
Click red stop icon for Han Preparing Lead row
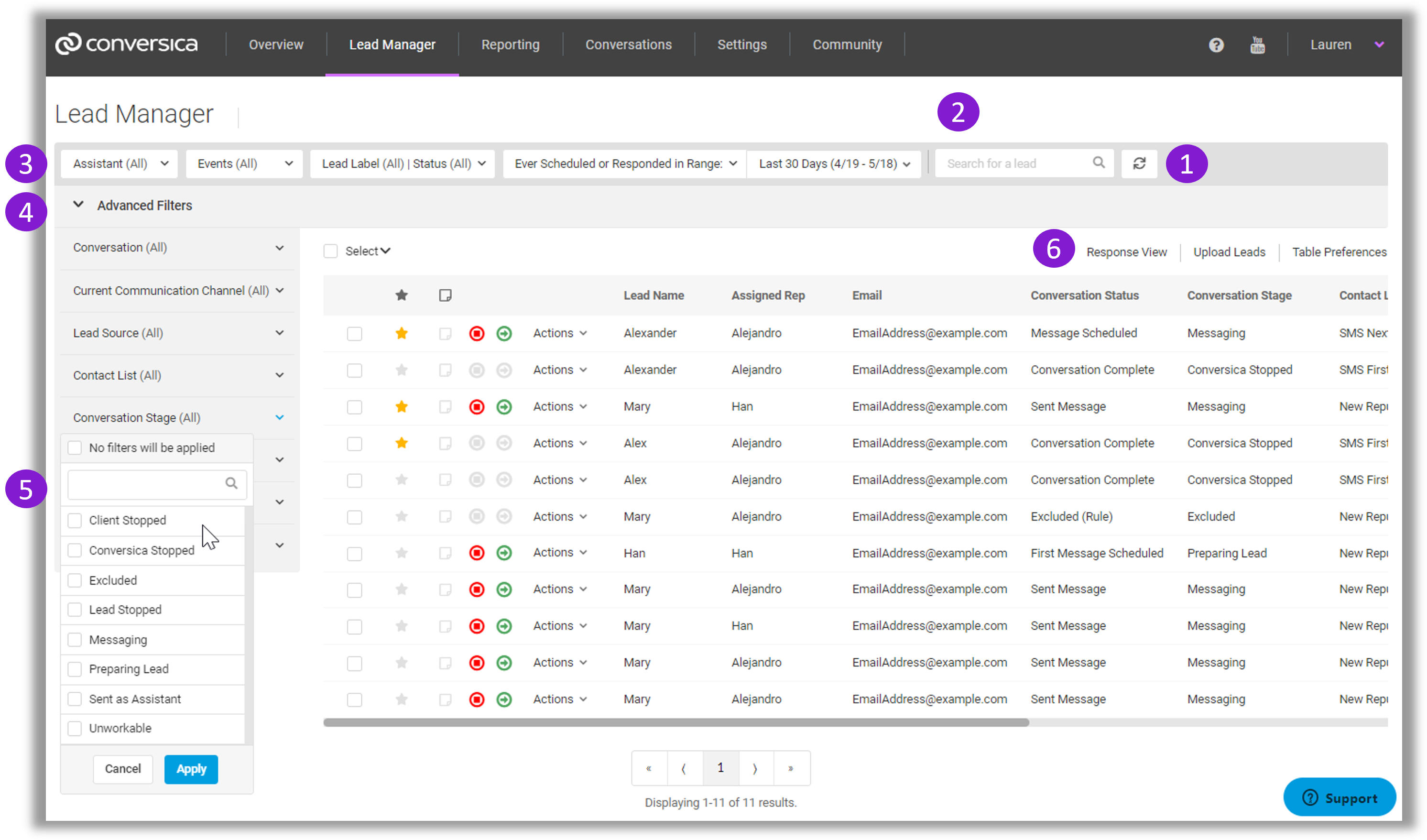pos(477,553)
